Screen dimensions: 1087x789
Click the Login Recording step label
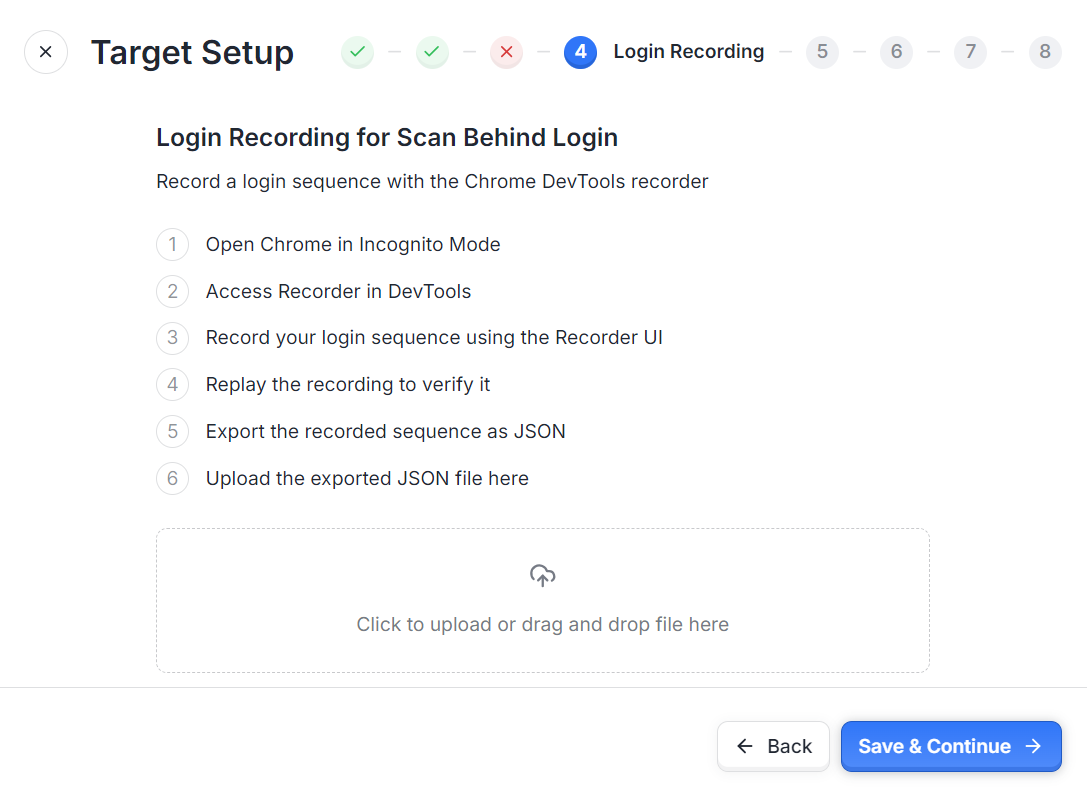[689, 52]
